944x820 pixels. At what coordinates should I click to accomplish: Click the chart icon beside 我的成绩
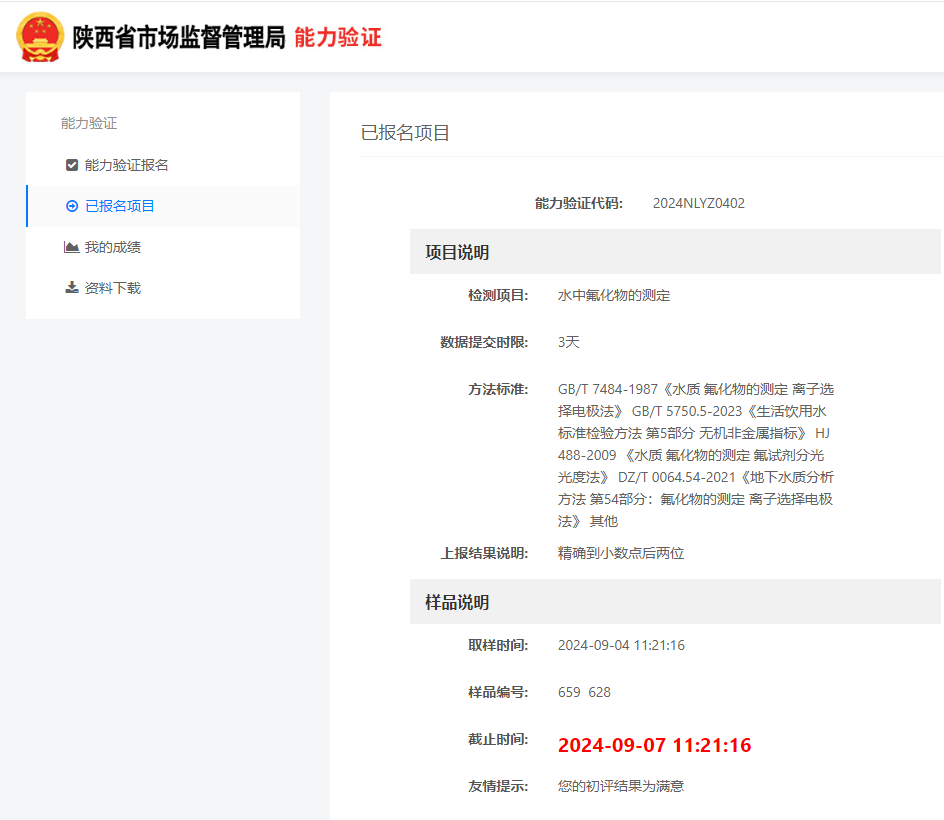(x=71, y=247)
